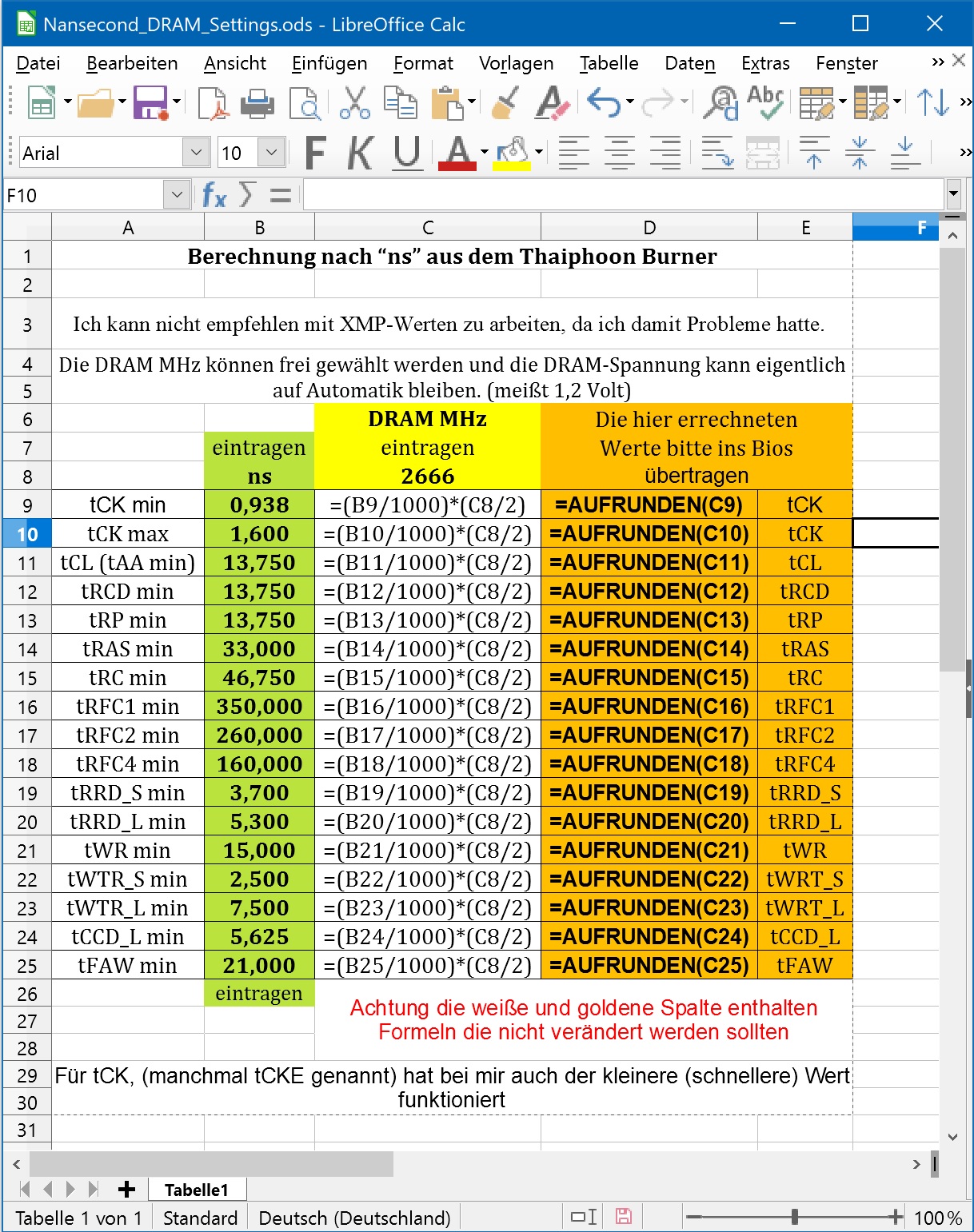
Task: Expand the Name Box dropdown
Action: click(x=177, y=194)
